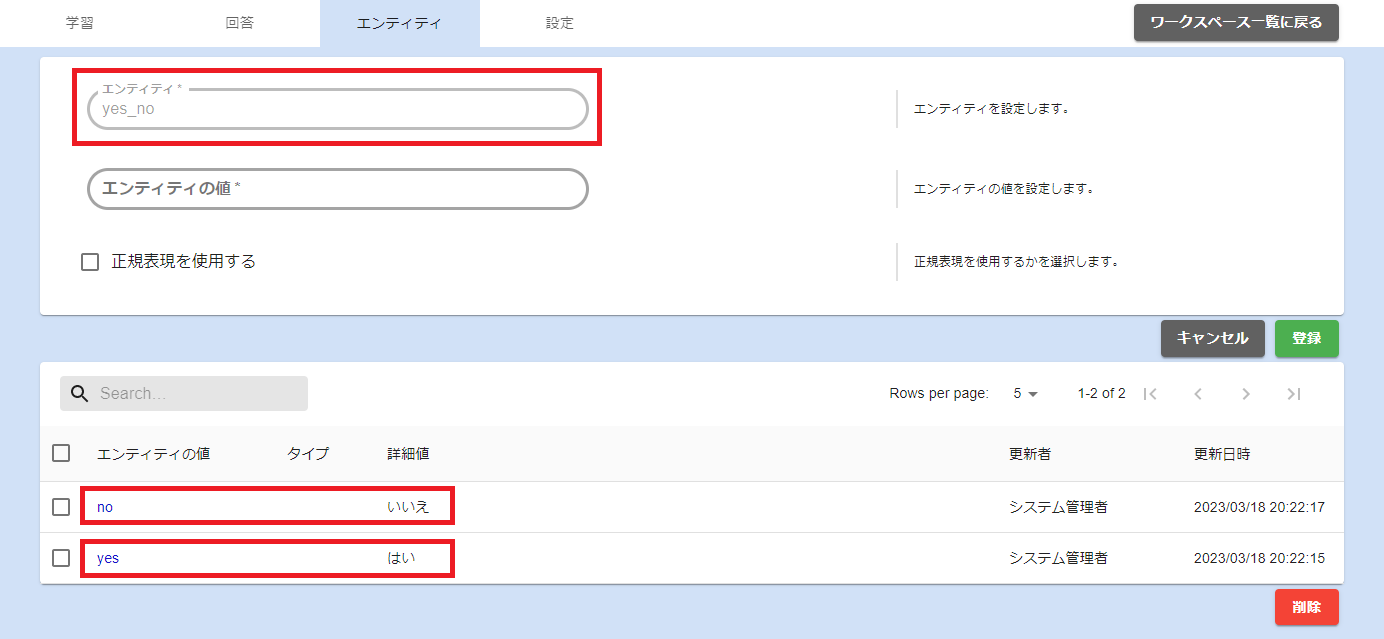This screenshot has width=1384, height=639.
Task: Switch to the 学習 tab
Action: 80,23
